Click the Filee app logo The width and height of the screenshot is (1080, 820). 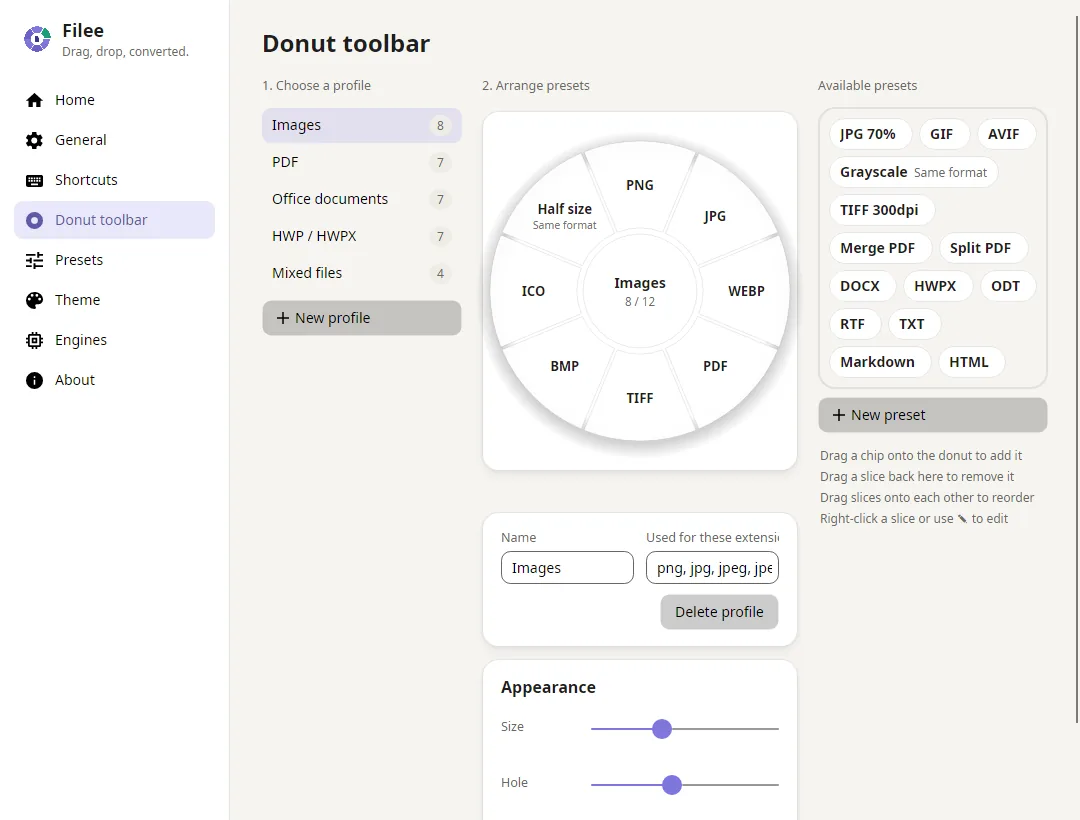tap(37, 39)
